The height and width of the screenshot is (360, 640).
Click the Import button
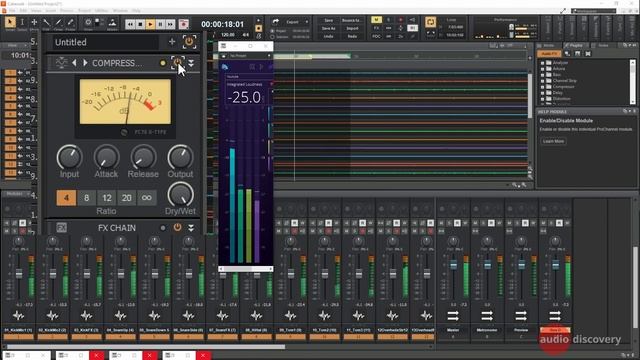pos(352,29)
